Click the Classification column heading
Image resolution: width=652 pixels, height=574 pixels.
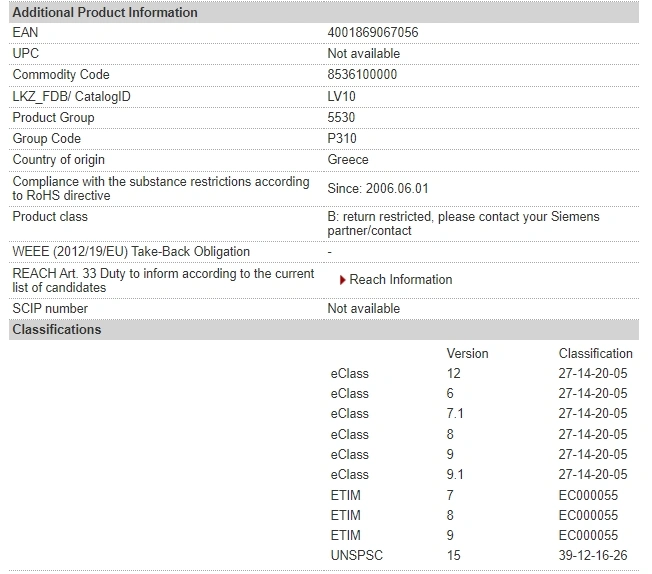pos(595,354)
